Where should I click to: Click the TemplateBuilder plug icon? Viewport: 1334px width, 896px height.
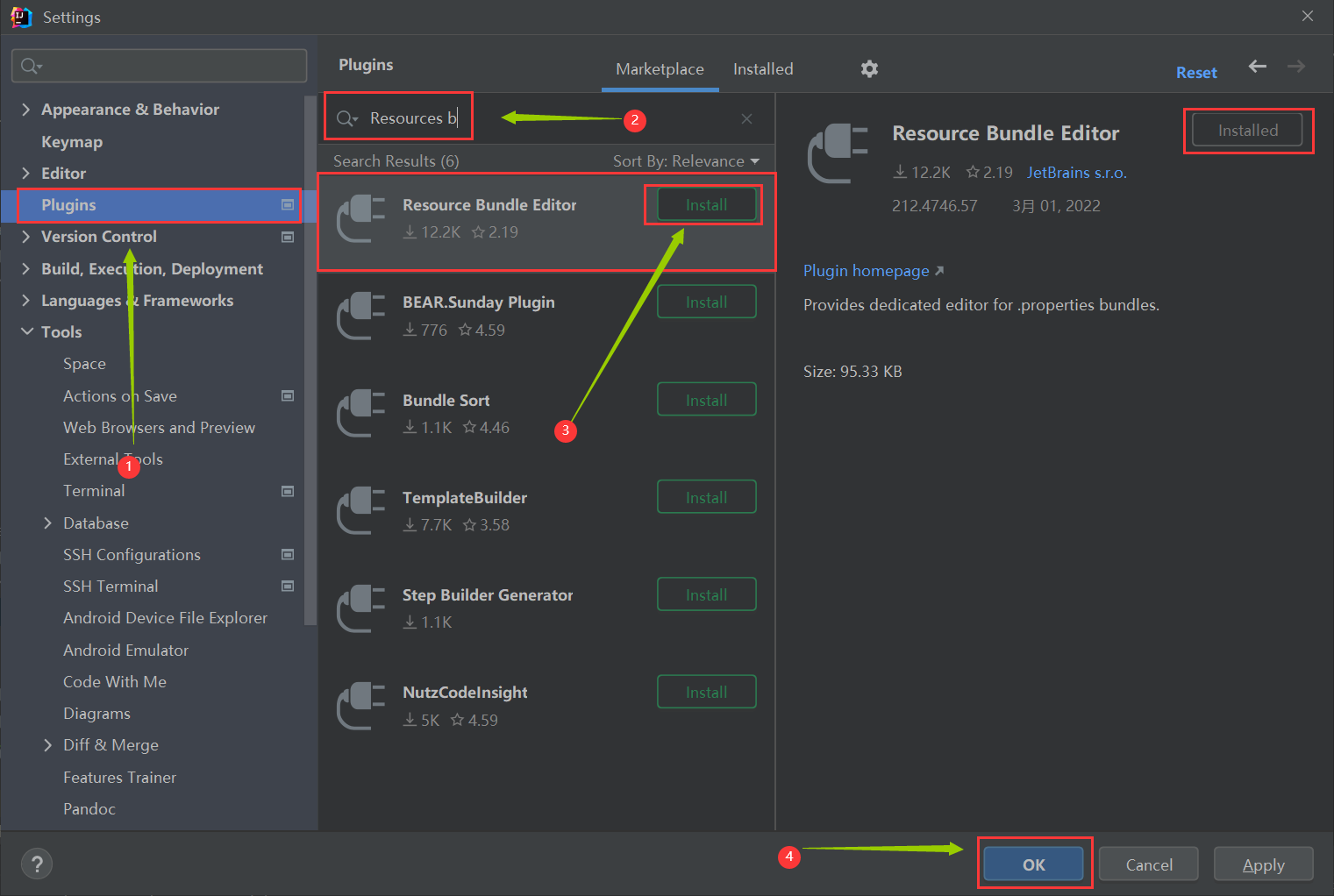tap(361, 510)
